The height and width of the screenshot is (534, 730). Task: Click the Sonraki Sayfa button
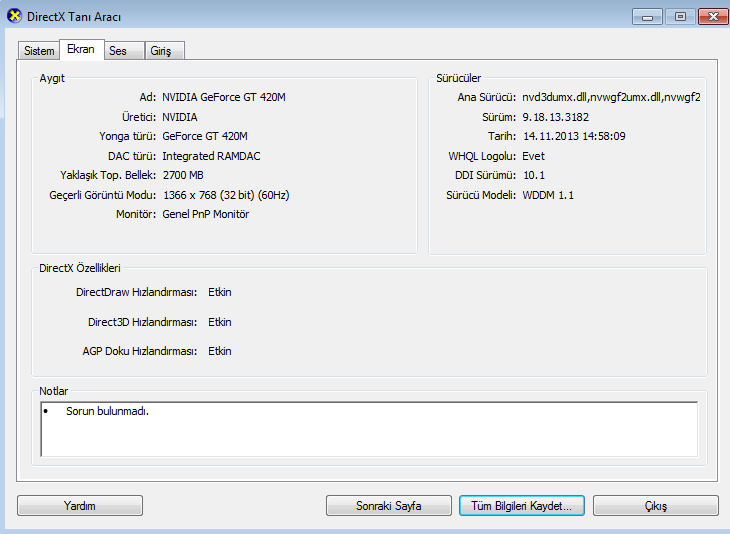(389, 506)
